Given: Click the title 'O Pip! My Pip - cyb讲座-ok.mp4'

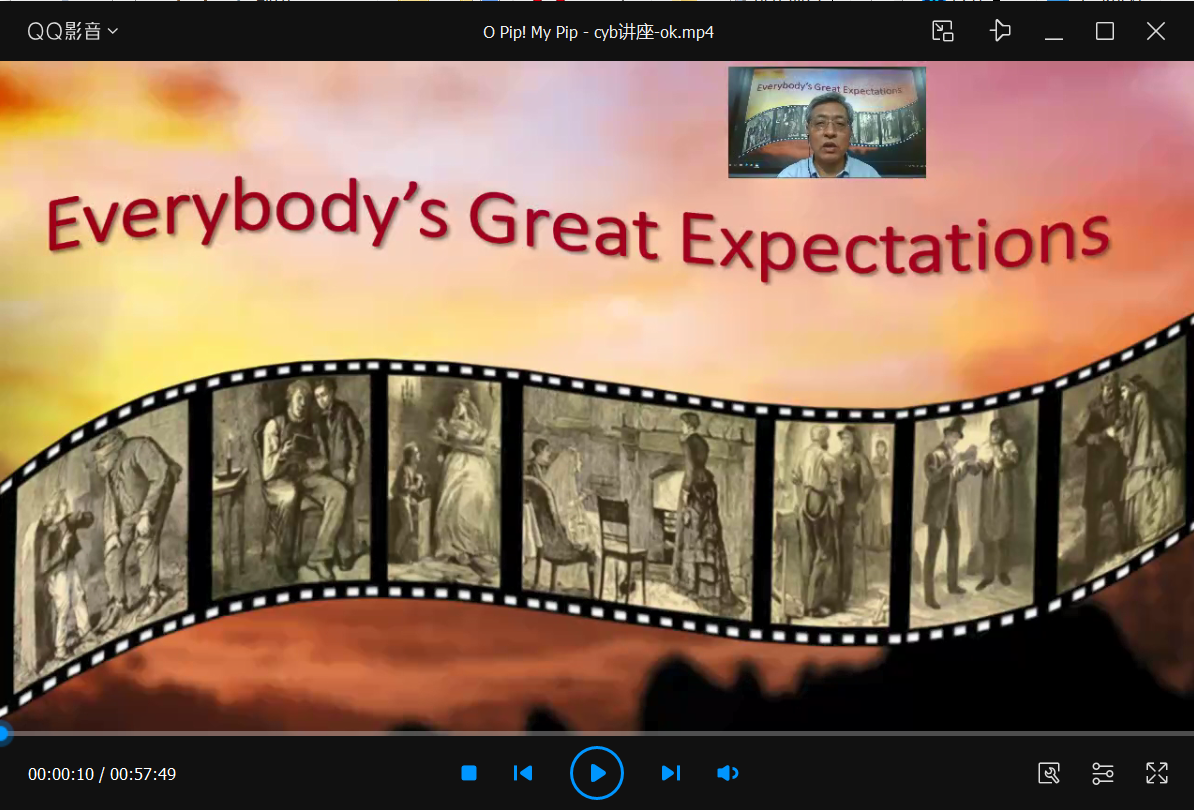Looking at the screenshot, I should coord(599,32).
